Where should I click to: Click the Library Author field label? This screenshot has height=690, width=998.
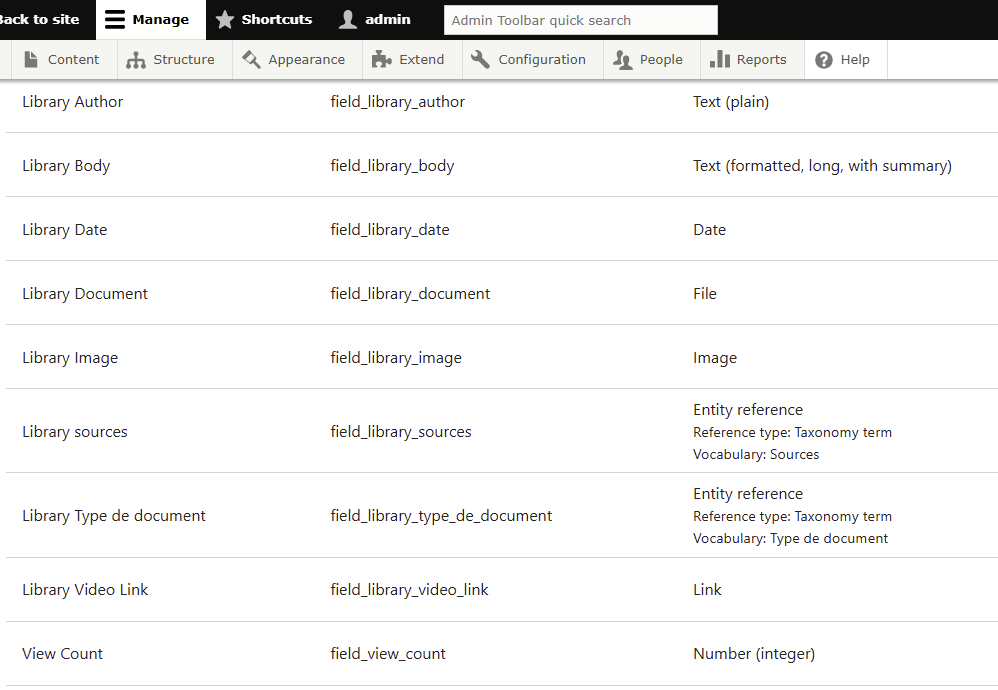73,102
